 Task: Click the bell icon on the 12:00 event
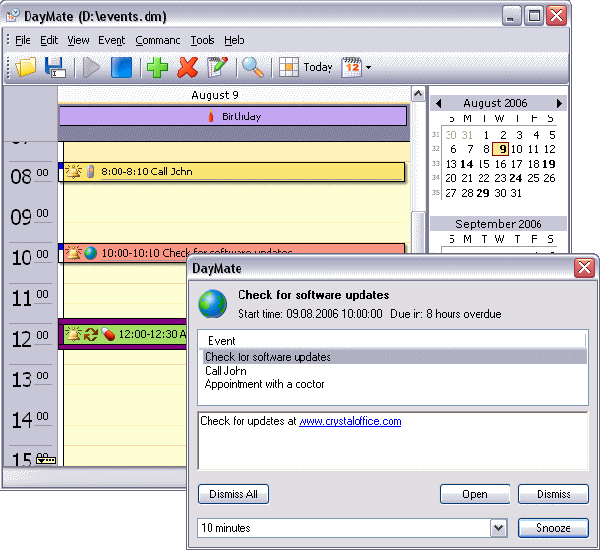click(73, 334)
